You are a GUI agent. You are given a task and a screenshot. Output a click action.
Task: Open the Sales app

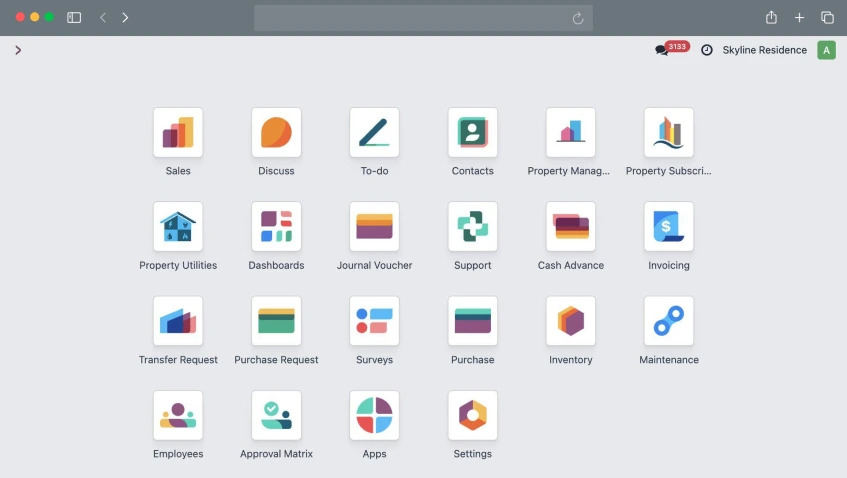pyautogui.click(x=178, y=133)
